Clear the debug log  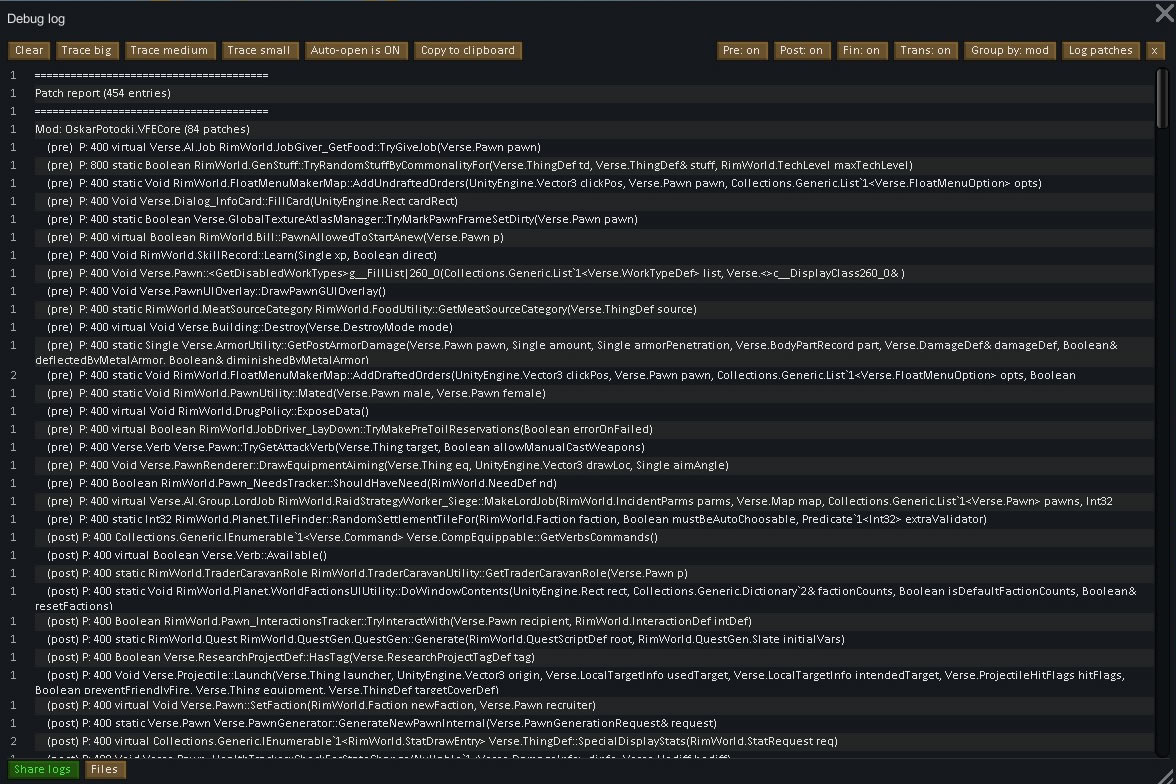click(x=29, y=50)
